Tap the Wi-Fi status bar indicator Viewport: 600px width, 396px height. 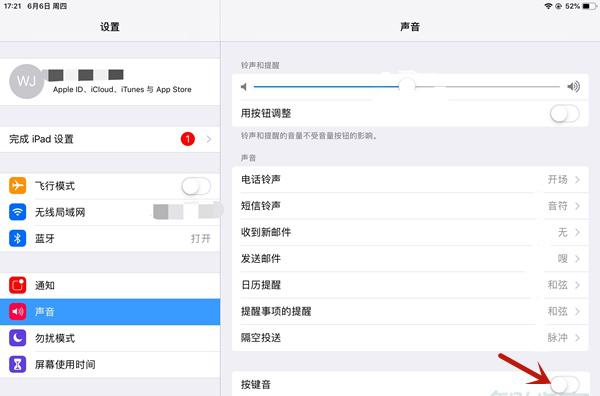click(x=548, y=6)
